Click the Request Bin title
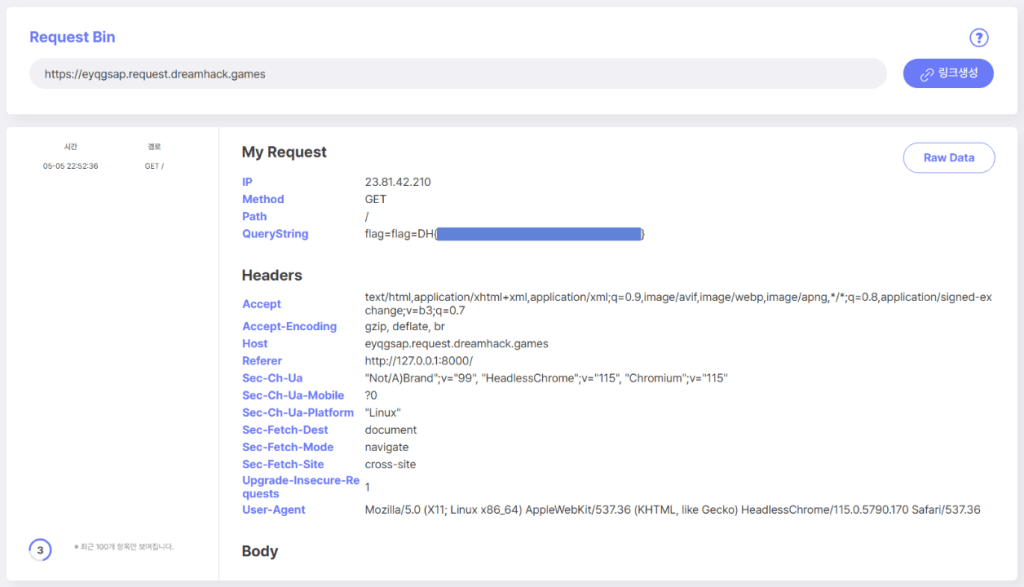Screen dimensions: 1024x587 72,37
